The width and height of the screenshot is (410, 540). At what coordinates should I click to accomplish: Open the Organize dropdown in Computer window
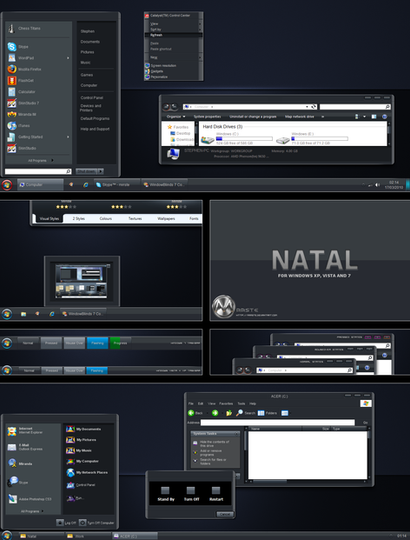[176, 117]
